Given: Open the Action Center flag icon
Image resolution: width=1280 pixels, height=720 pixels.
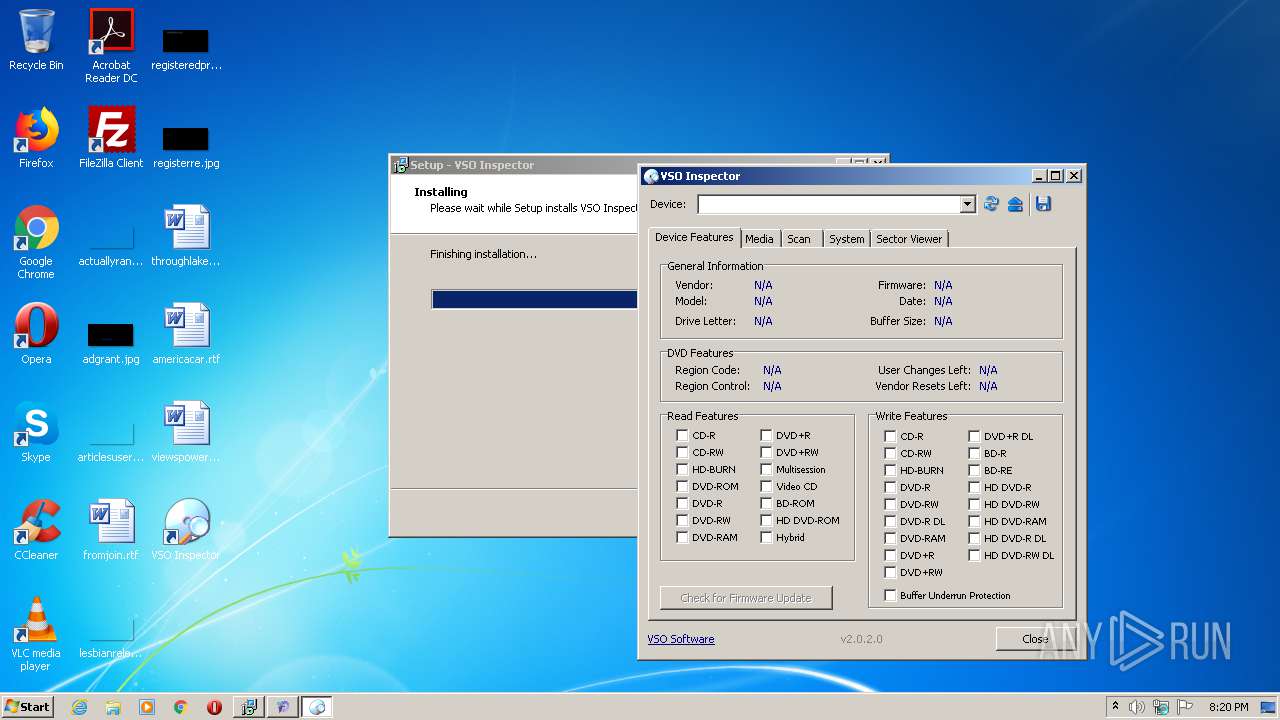Looking at the screenshot, I should pos(1185,707).
